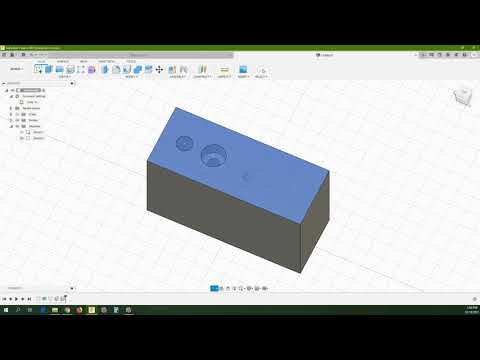Select the Create Form purple tool
480x360 pixels.
[92, 69]
